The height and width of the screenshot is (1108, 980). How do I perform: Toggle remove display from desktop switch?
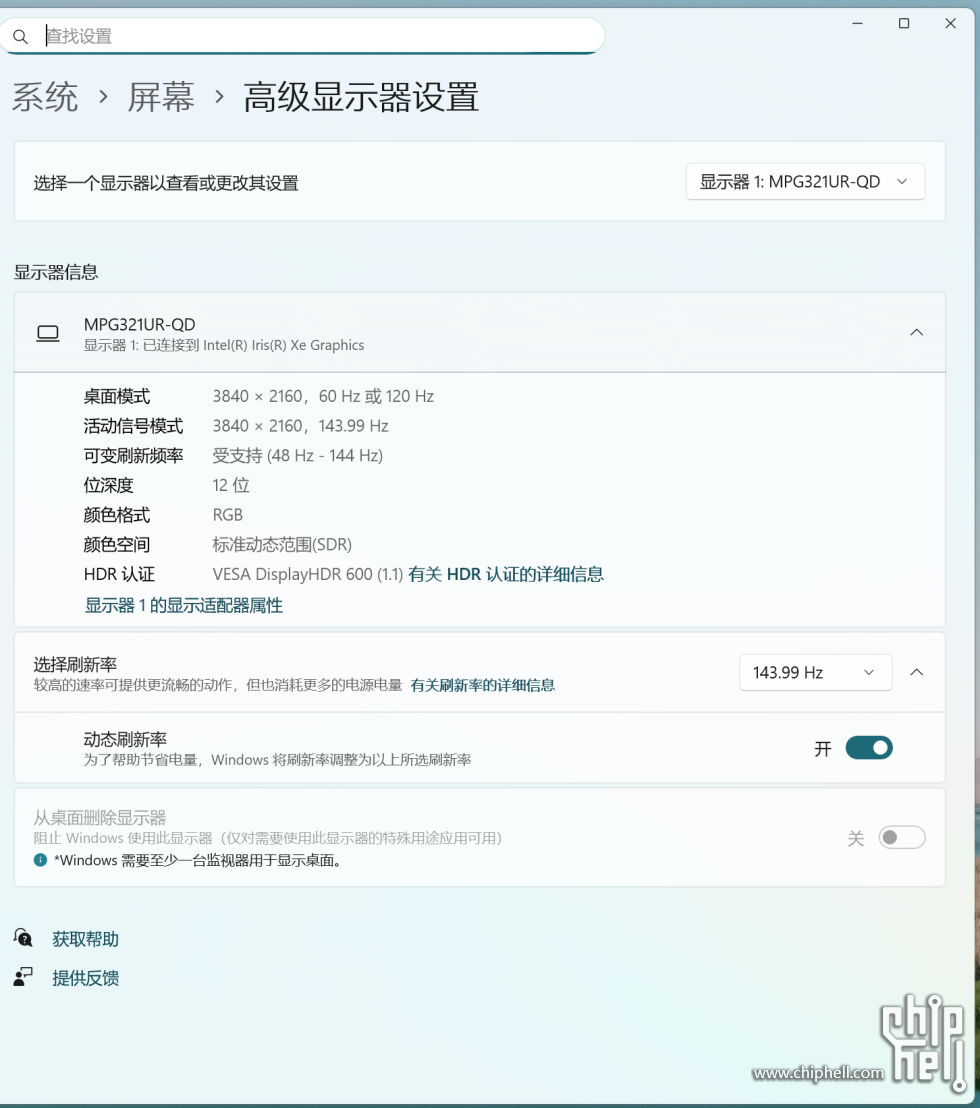(x=901, y=838)
